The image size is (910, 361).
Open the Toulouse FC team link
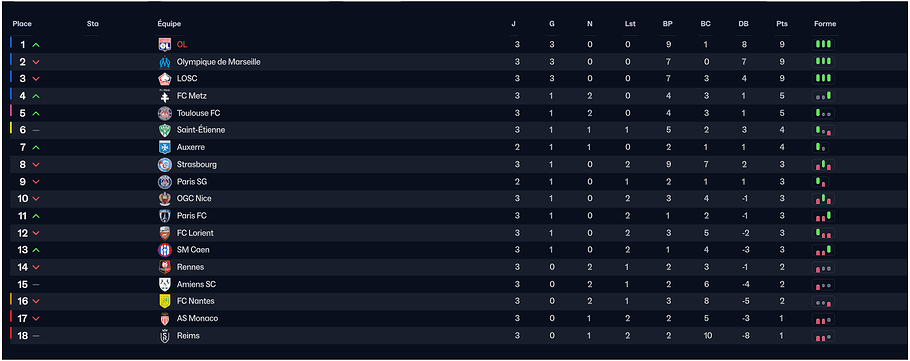(x=198, y=113)
